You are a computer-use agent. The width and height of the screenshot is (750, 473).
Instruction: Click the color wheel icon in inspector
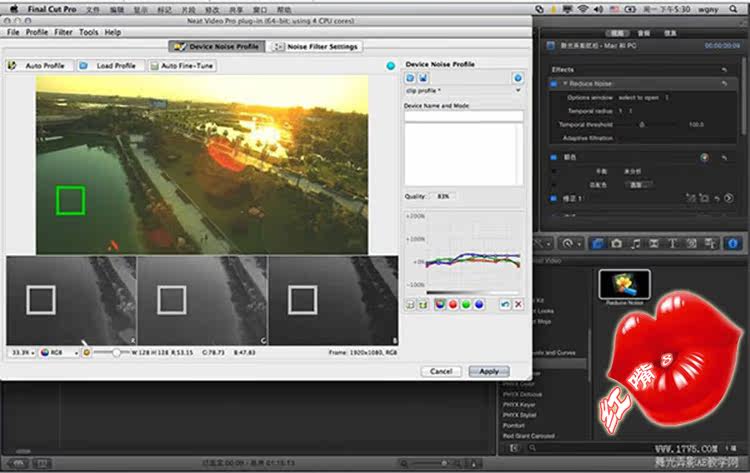(704, 157)
